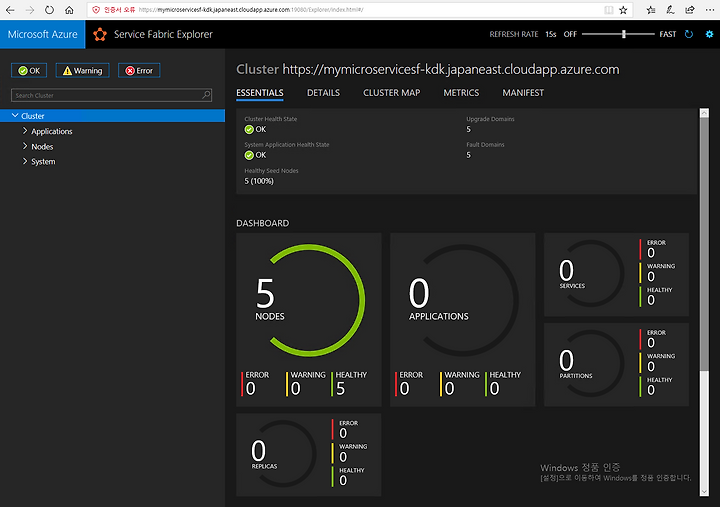
Task: Click the cluster URL heading text
Action: click(451, 69)
